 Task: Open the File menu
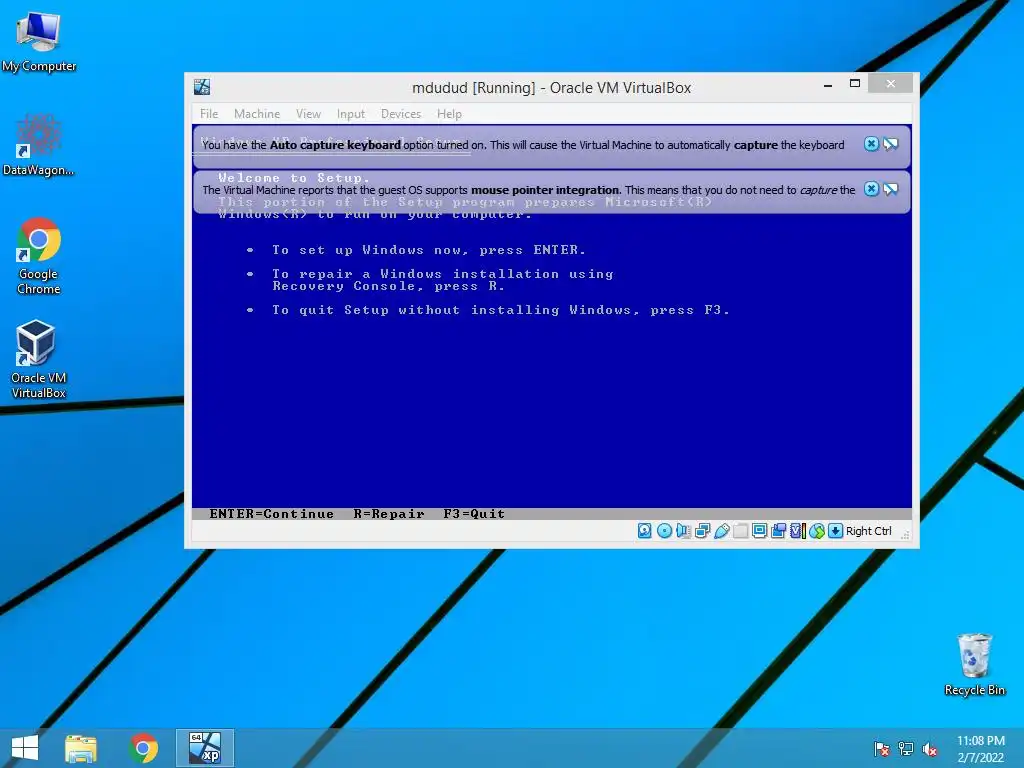(x=209, y=114)
